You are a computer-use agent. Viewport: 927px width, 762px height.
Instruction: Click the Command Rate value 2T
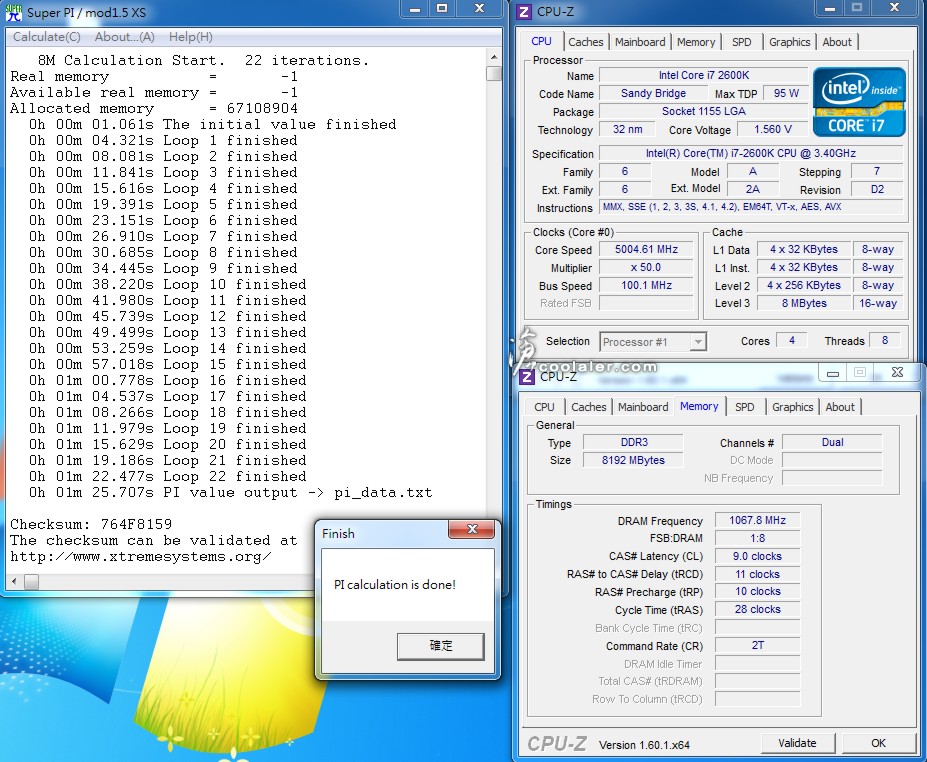[x=757, y=646]
